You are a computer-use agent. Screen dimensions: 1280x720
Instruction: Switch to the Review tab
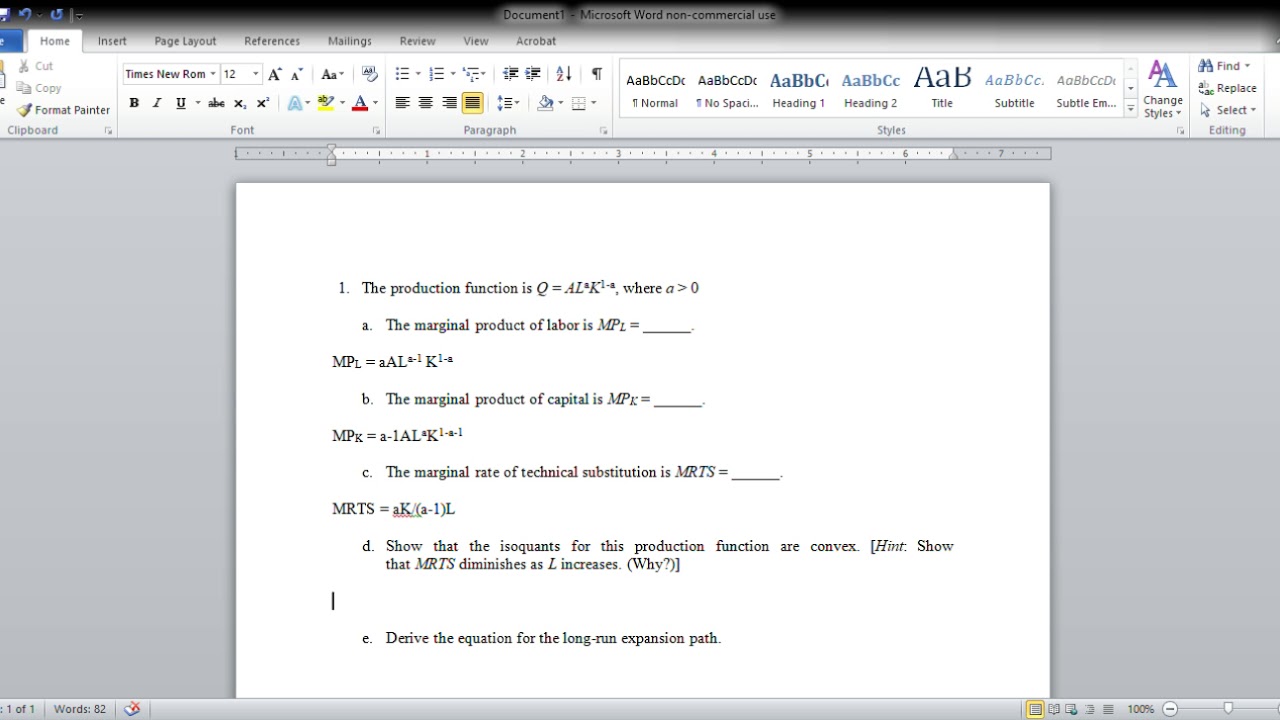(417, 41)
